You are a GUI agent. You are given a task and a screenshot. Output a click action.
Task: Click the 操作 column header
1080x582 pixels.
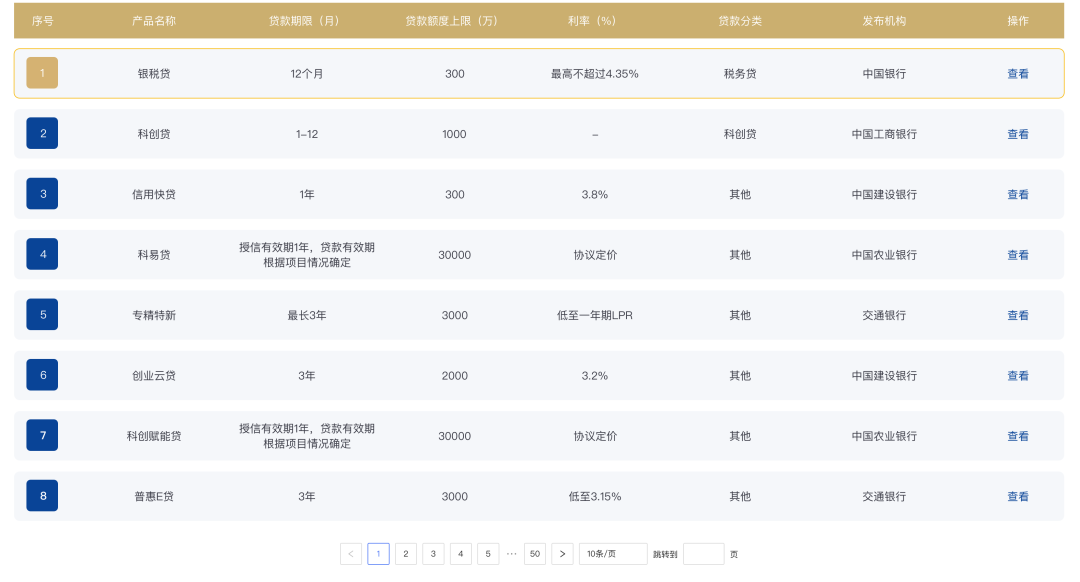pyautogui.click(x=1017, y=21)
